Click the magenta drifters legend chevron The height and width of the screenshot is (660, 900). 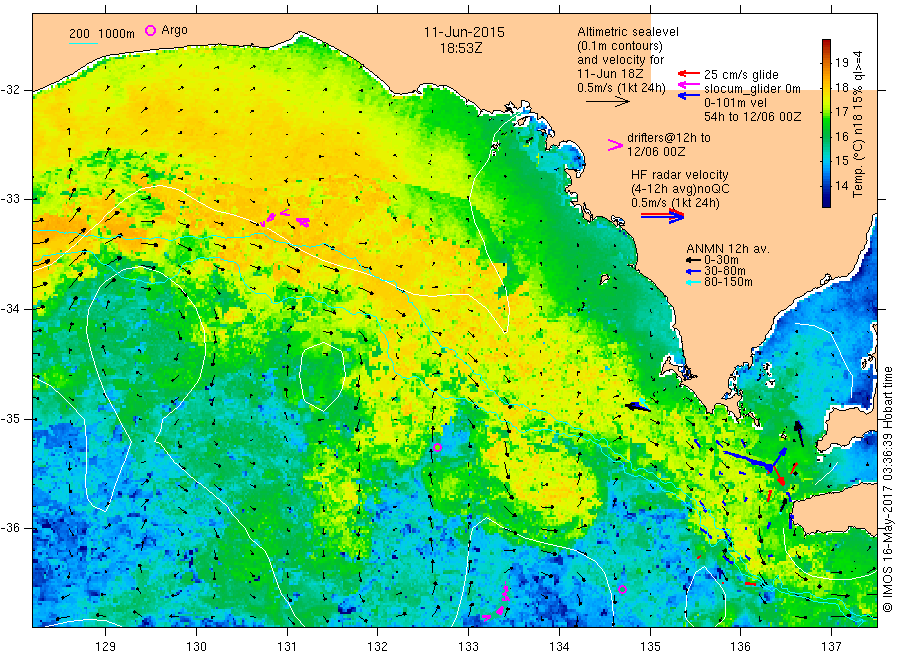(x=615, y=145)
